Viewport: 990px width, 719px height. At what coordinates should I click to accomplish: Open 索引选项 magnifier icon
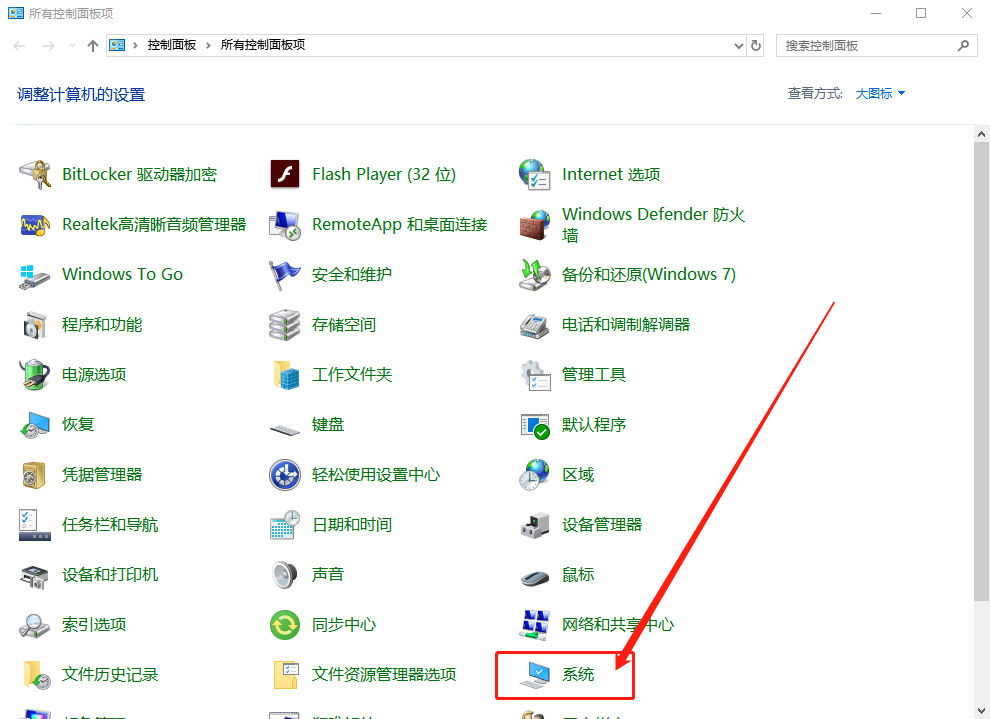[x=35, y=625]
